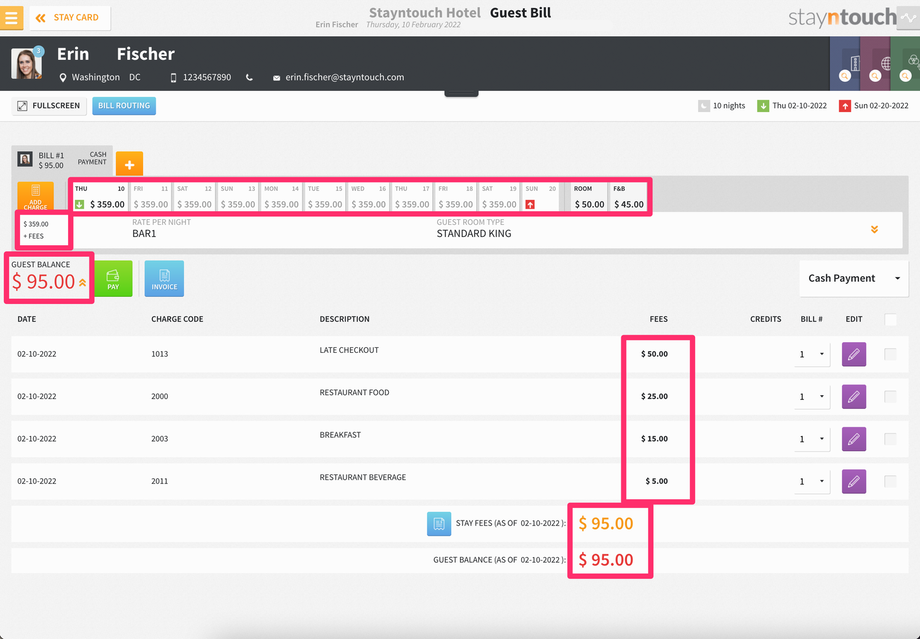Open the hamburger main menu
Screen dimensions: 920x639
[11, 18]
